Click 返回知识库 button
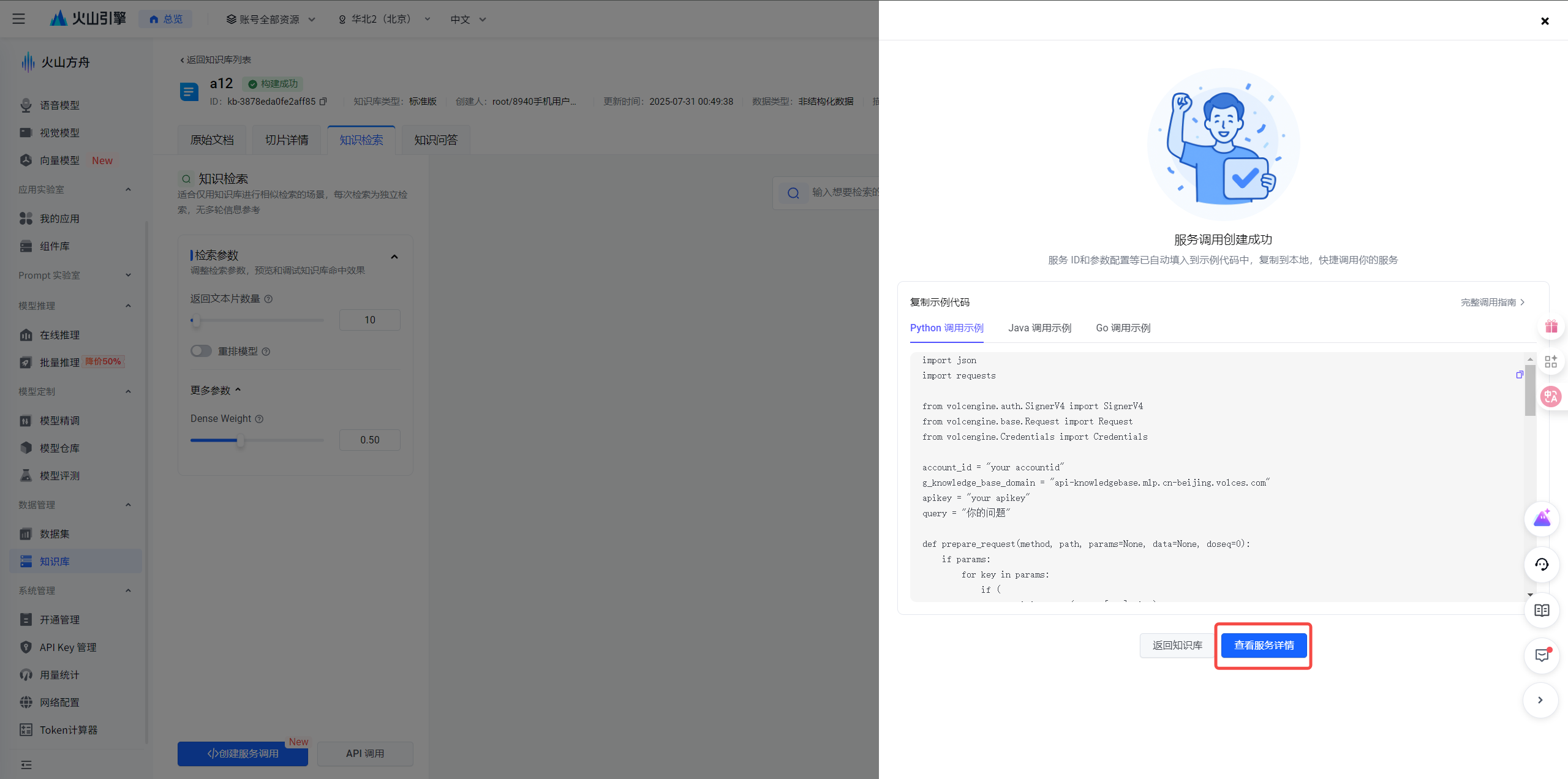1568x779 pixels. click(x=1177, y=645)
